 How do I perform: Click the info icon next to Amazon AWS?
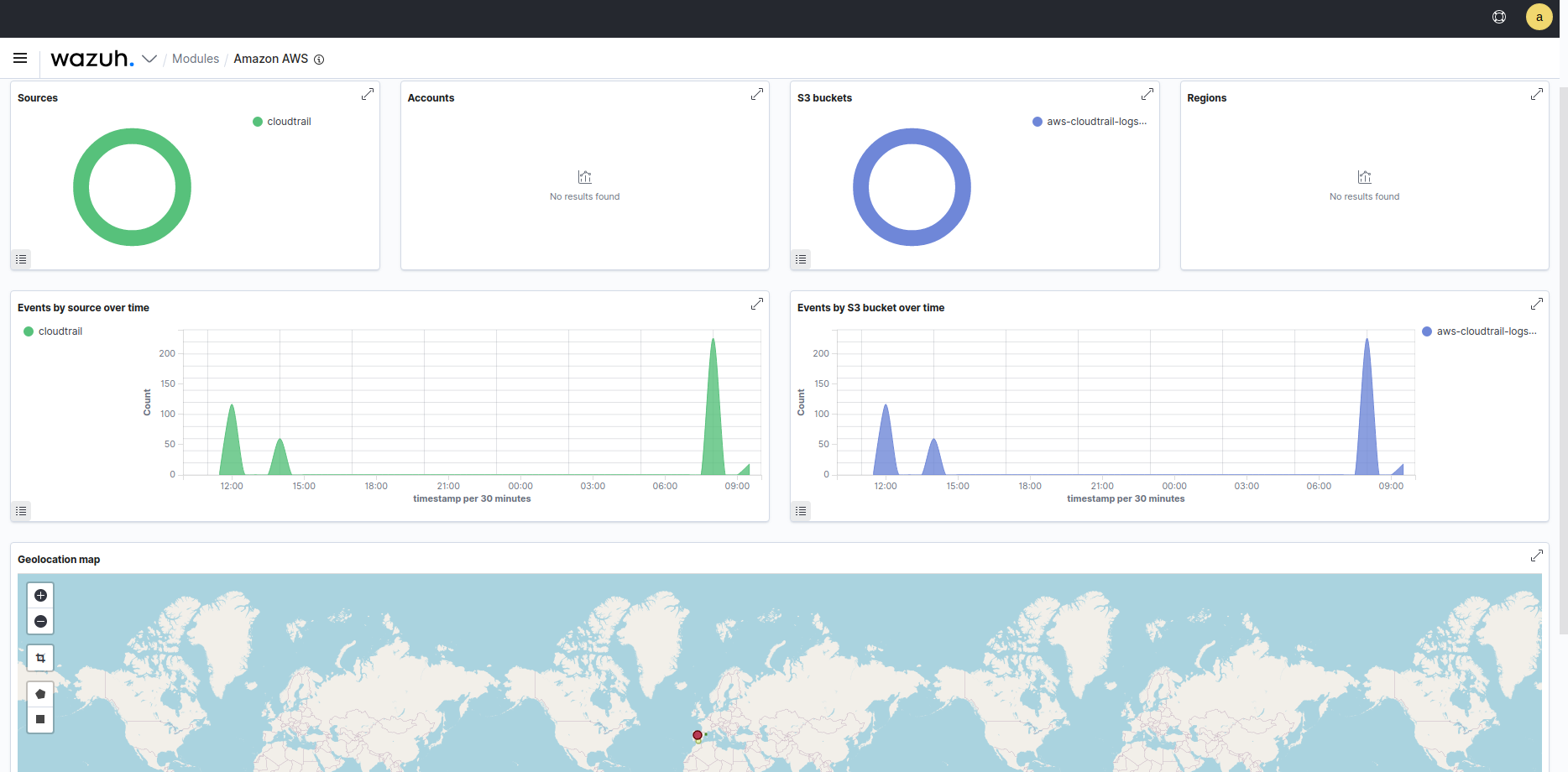(x=319, y=59)
